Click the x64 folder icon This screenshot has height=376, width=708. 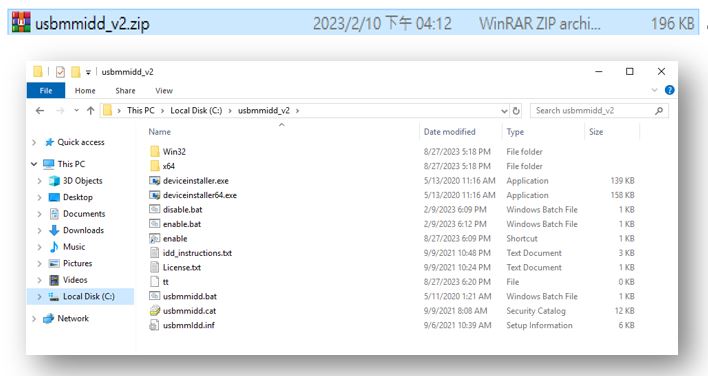point(155,166)
